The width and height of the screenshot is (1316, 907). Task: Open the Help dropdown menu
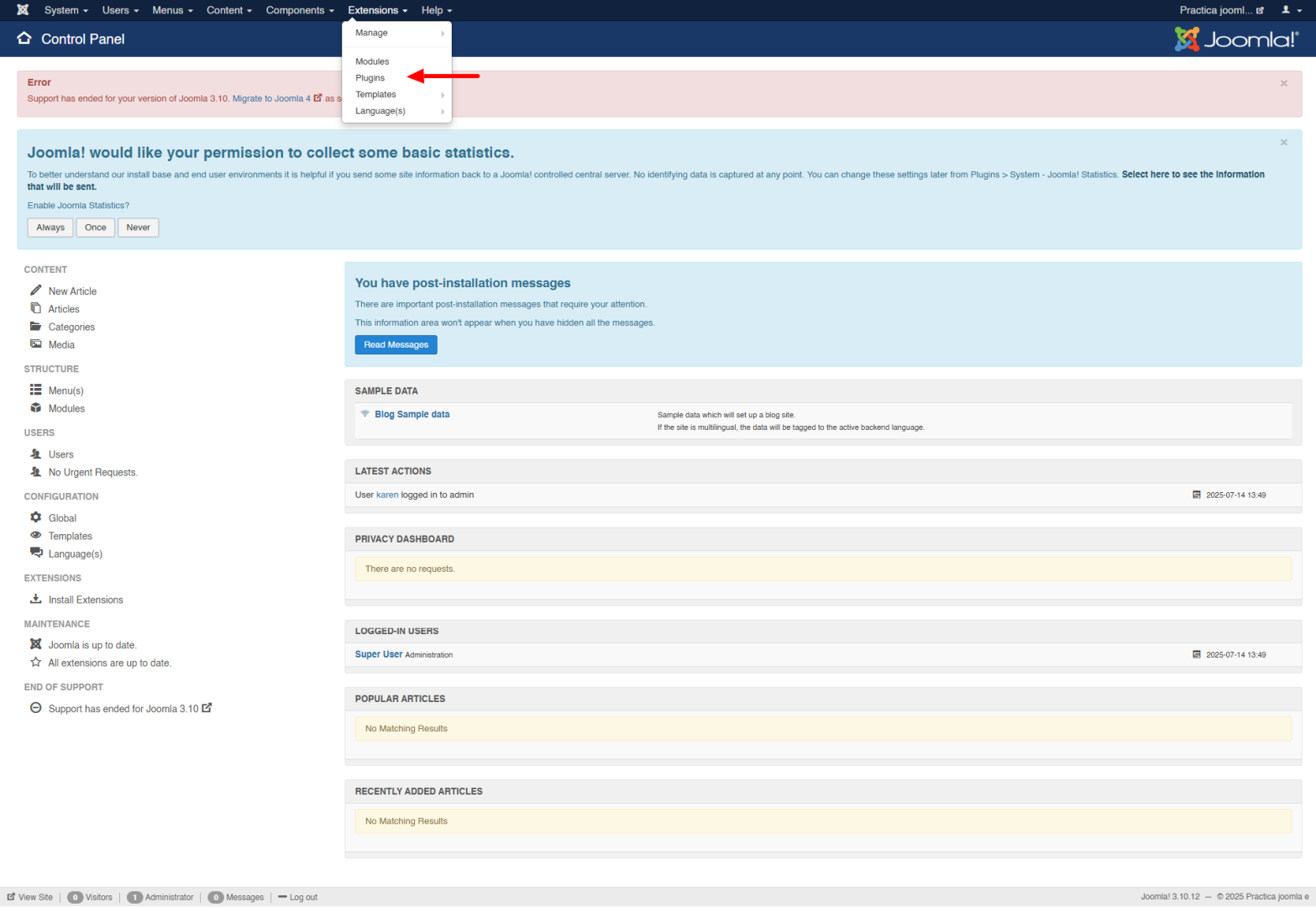pos(437,10)
